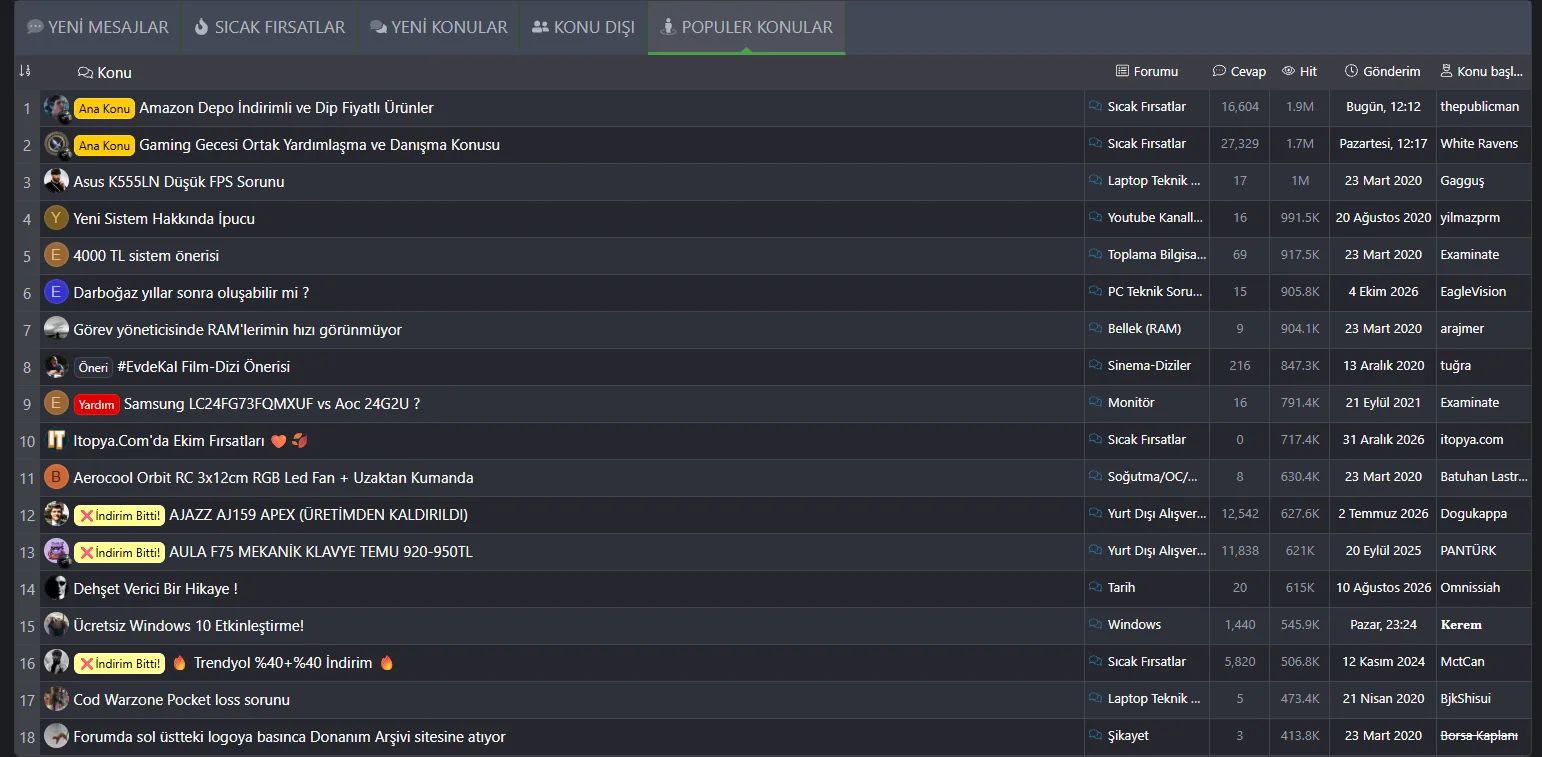Open Amazon Depo İndirimli ve Dip Fiyatlı Ürünler
1542x757 pixels.
(x=286, y=108)
